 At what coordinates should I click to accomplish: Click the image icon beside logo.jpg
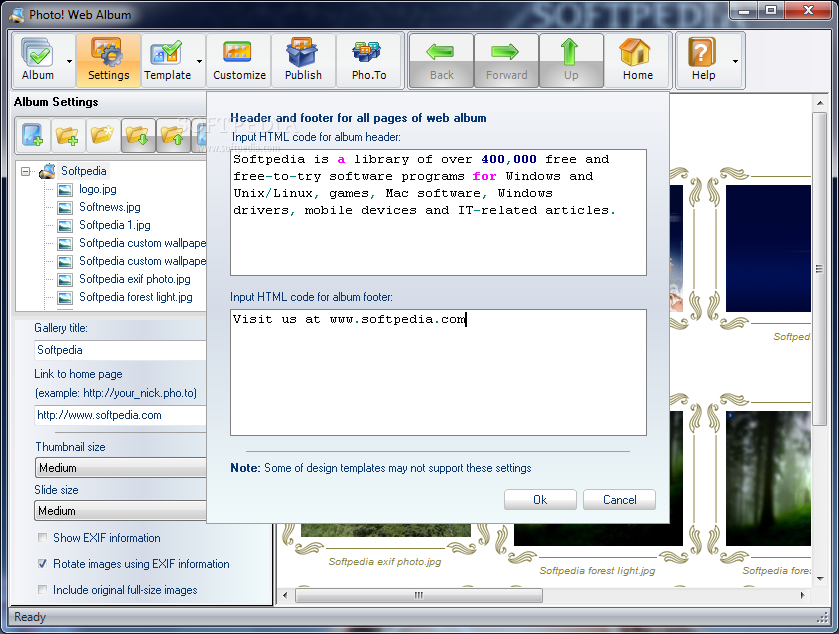click(65, 189)
